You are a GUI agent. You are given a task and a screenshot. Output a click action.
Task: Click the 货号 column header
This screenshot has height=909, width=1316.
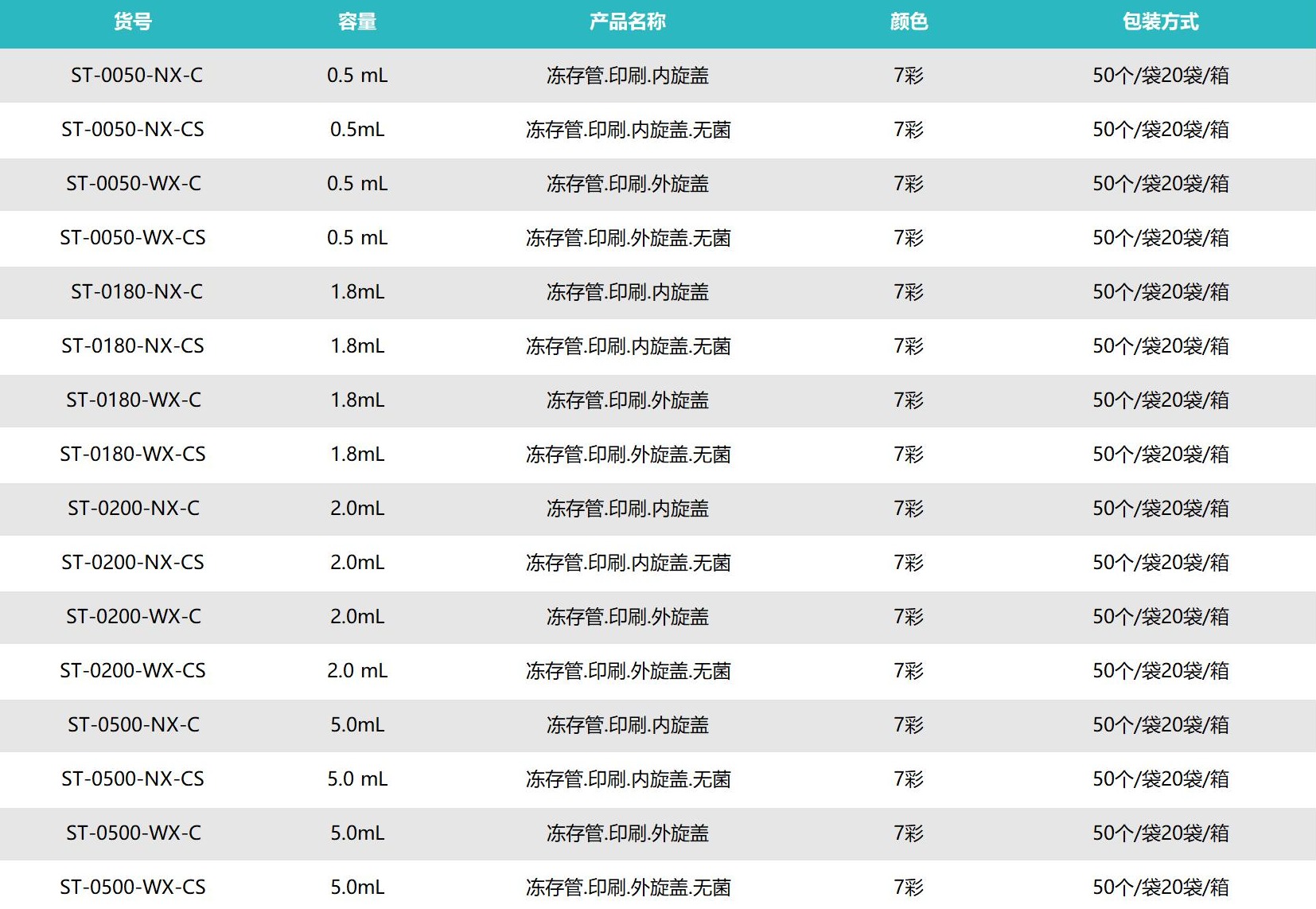(133, 21)
